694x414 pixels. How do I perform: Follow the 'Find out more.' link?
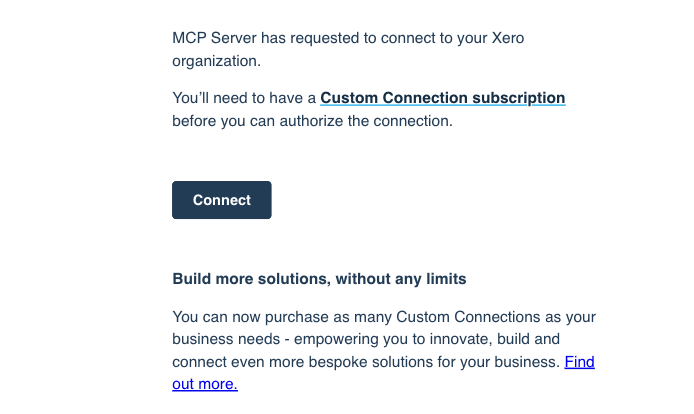(x=579, y=362)
